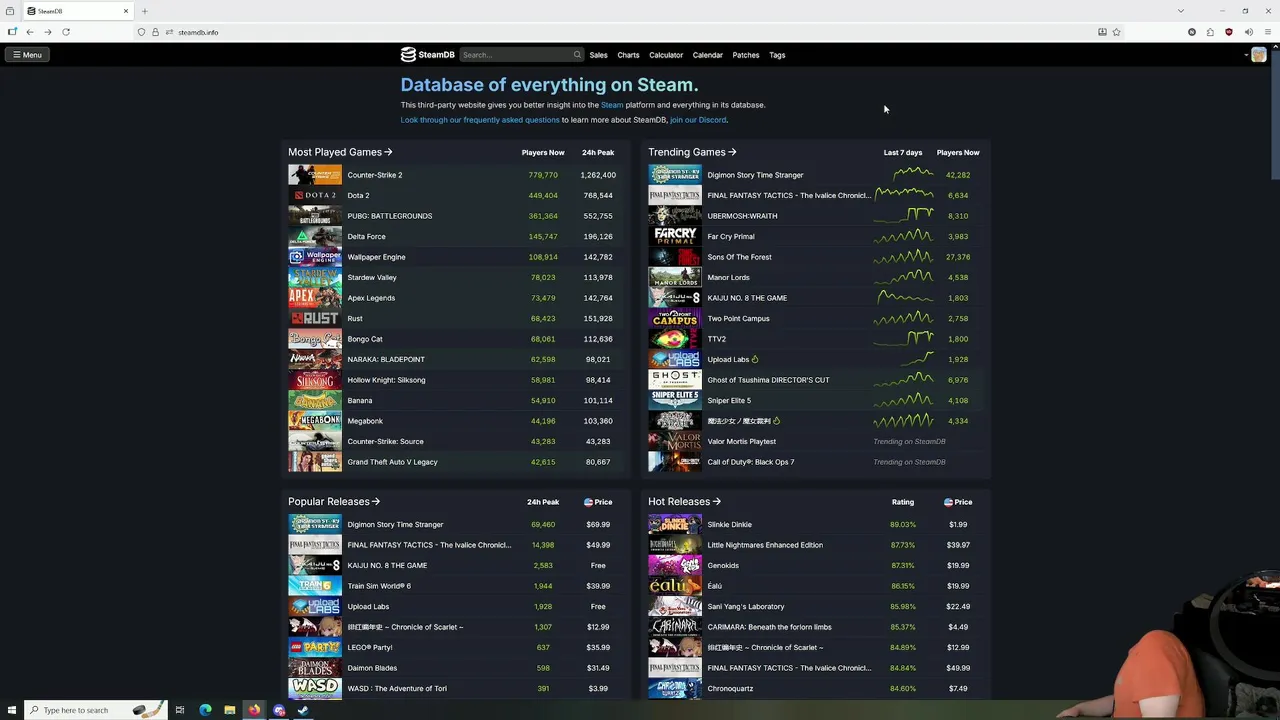Open the Sales menu item

(598, 55)
